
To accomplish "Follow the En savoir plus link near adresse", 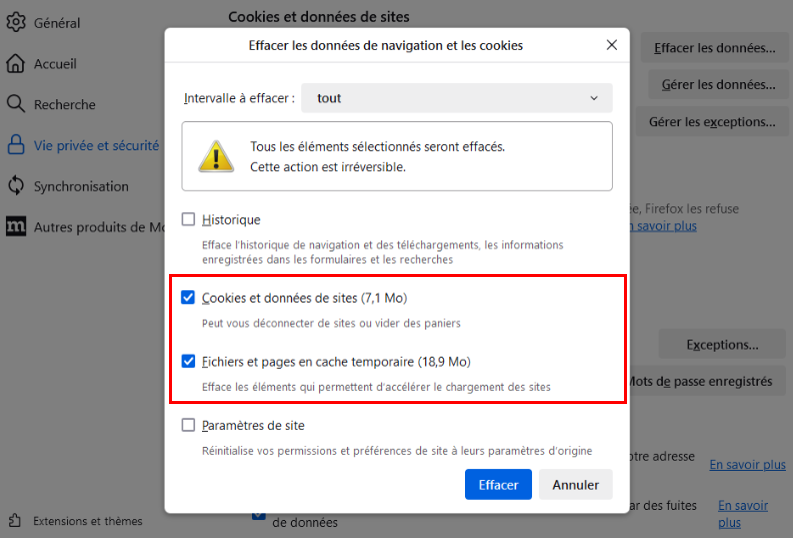I will click(747, 464).
